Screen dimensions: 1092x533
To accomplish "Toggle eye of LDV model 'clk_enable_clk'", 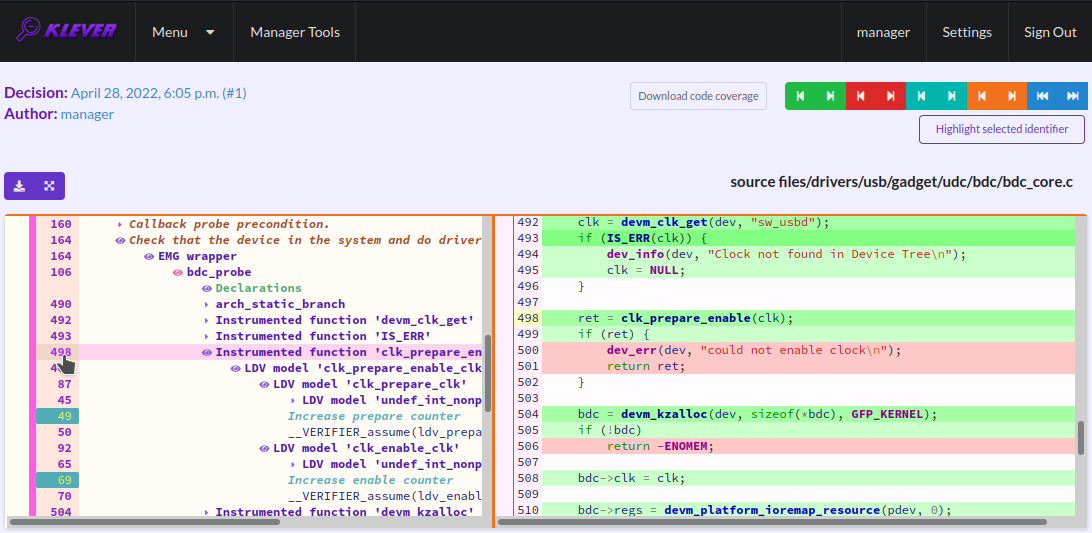I will [x=264, y=449].
